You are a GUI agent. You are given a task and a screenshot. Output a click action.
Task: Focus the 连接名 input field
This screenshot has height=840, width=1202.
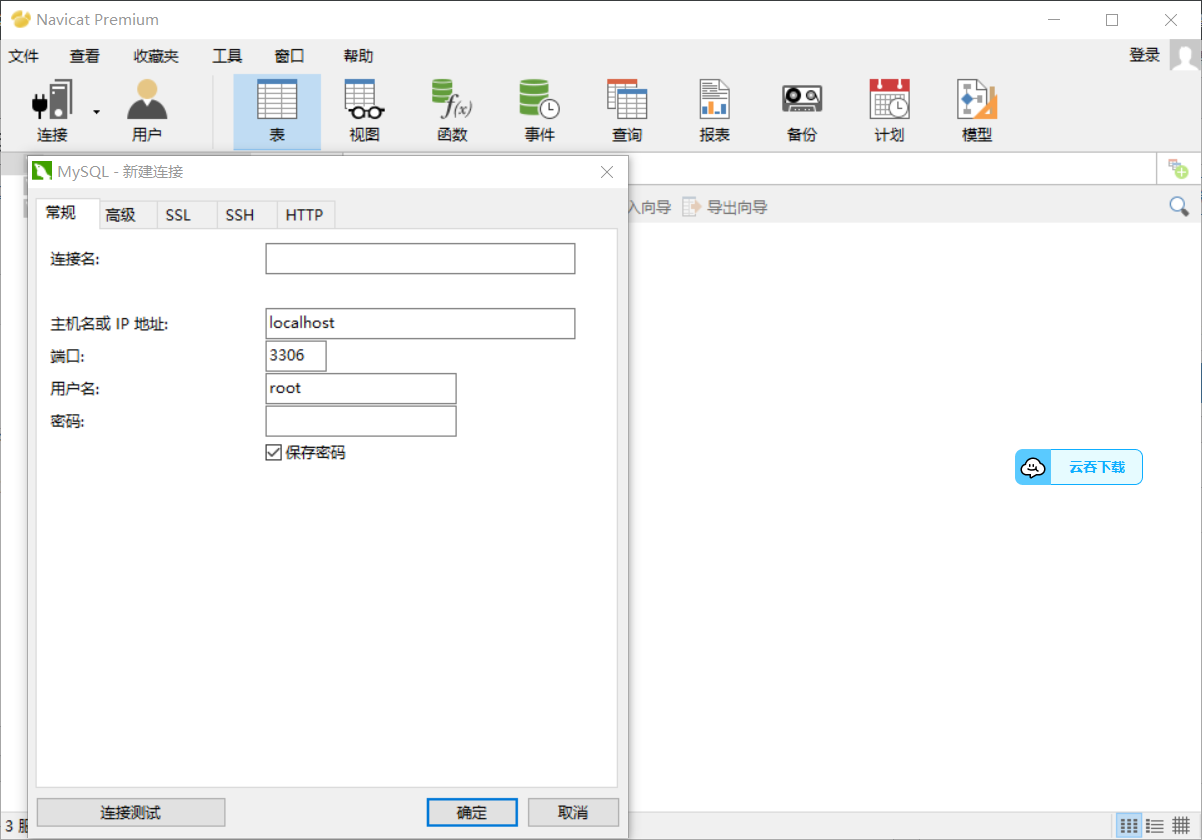421,258
